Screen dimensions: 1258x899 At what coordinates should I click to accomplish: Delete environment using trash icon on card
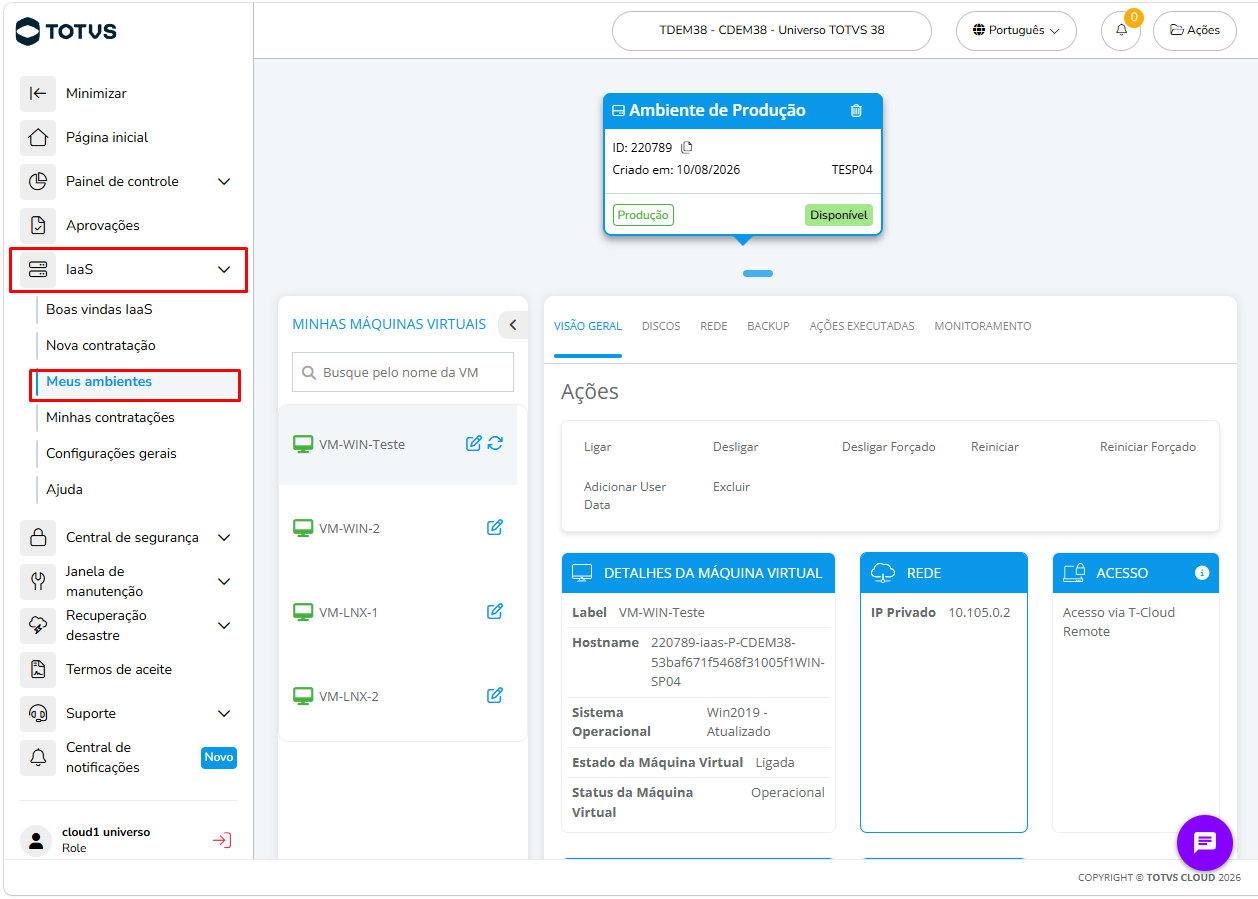click(856, 110)
